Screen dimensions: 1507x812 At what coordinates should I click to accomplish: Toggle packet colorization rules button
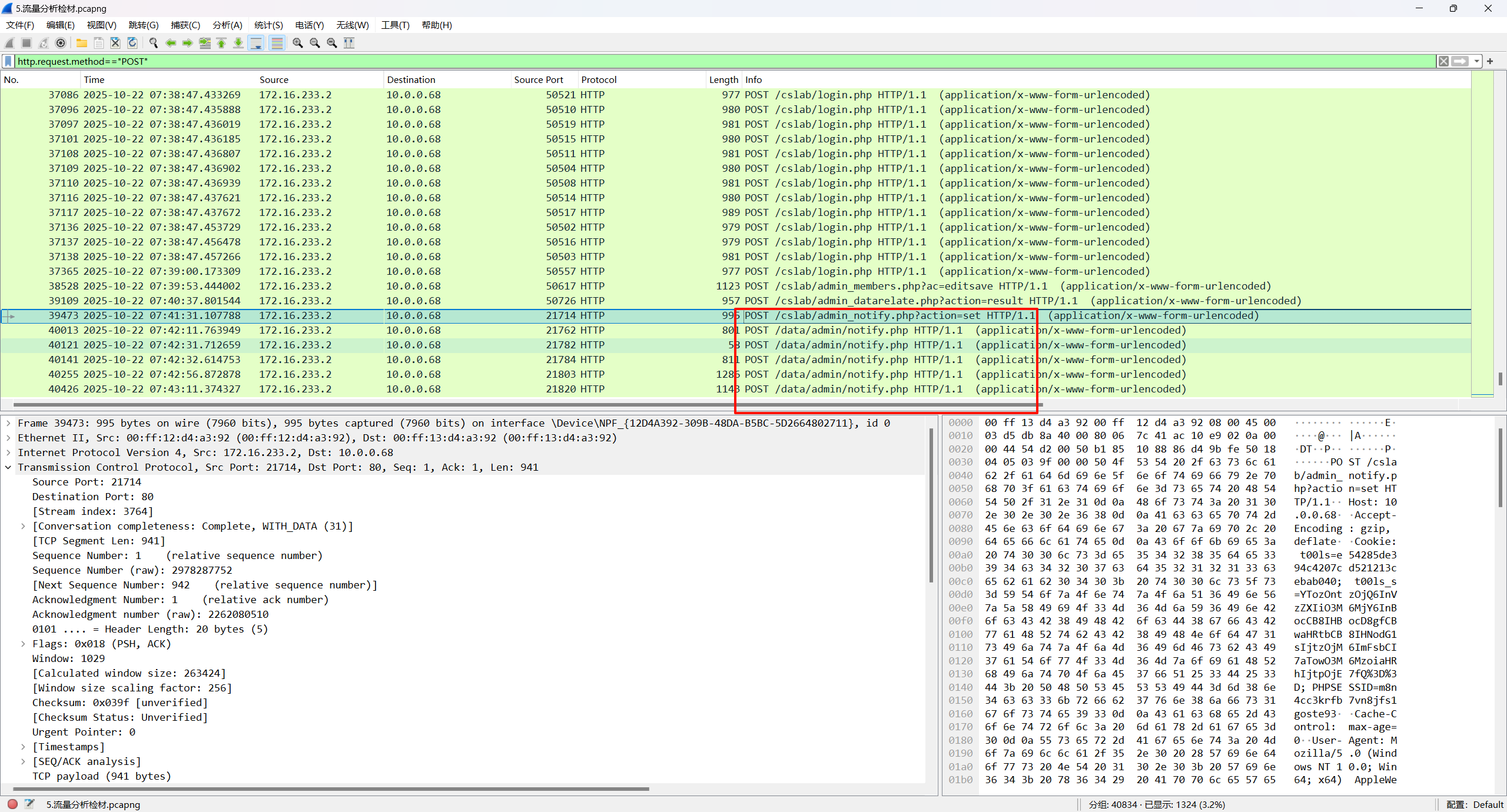tap(277, 43)
